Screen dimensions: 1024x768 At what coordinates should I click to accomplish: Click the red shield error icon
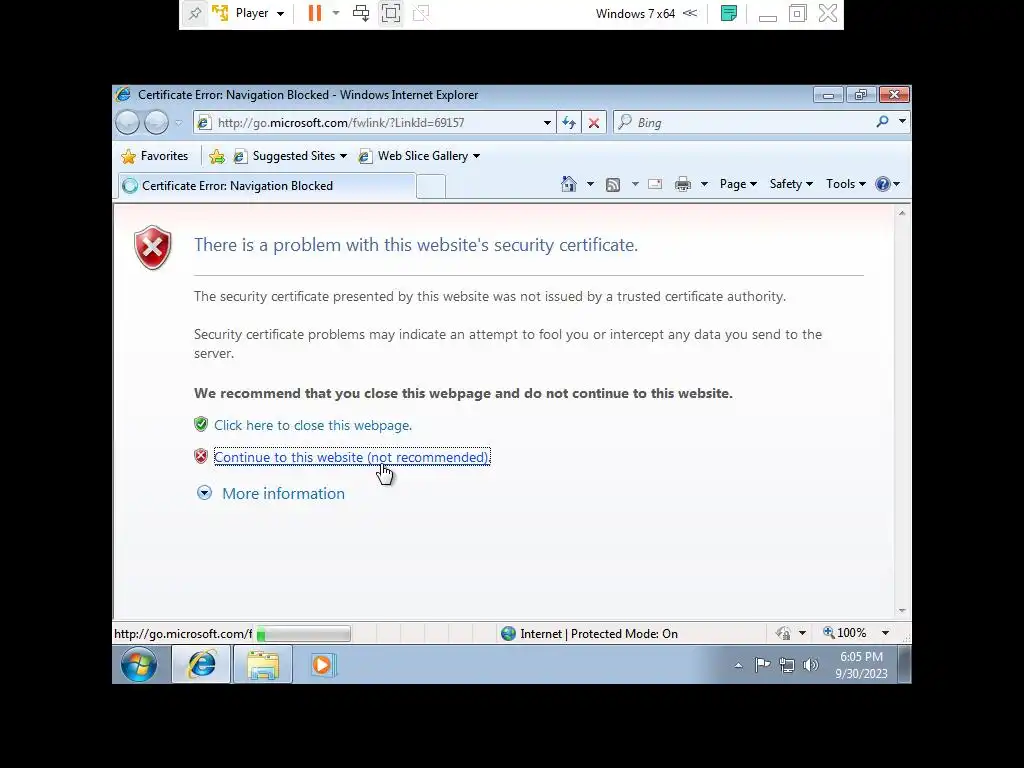(x=153, y=248)
